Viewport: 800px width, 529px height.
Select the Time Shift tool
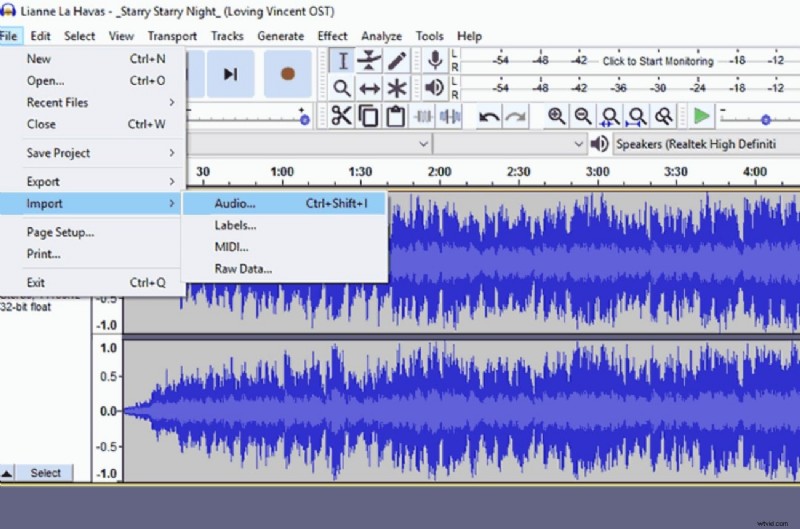tap(369, 88)
